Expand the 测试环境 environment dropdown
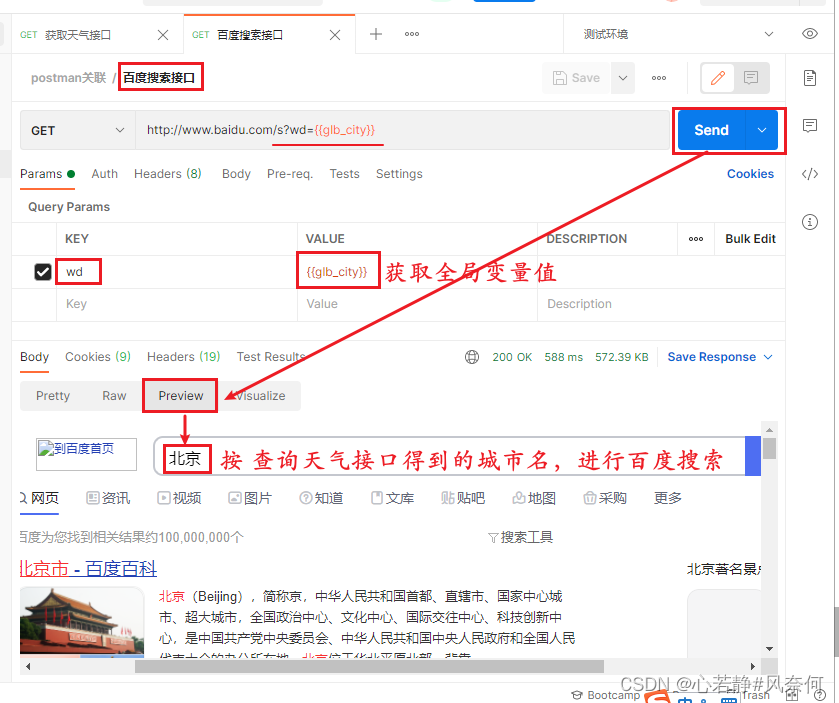Viewport: 839px width, 703px height. pos(769,34)
